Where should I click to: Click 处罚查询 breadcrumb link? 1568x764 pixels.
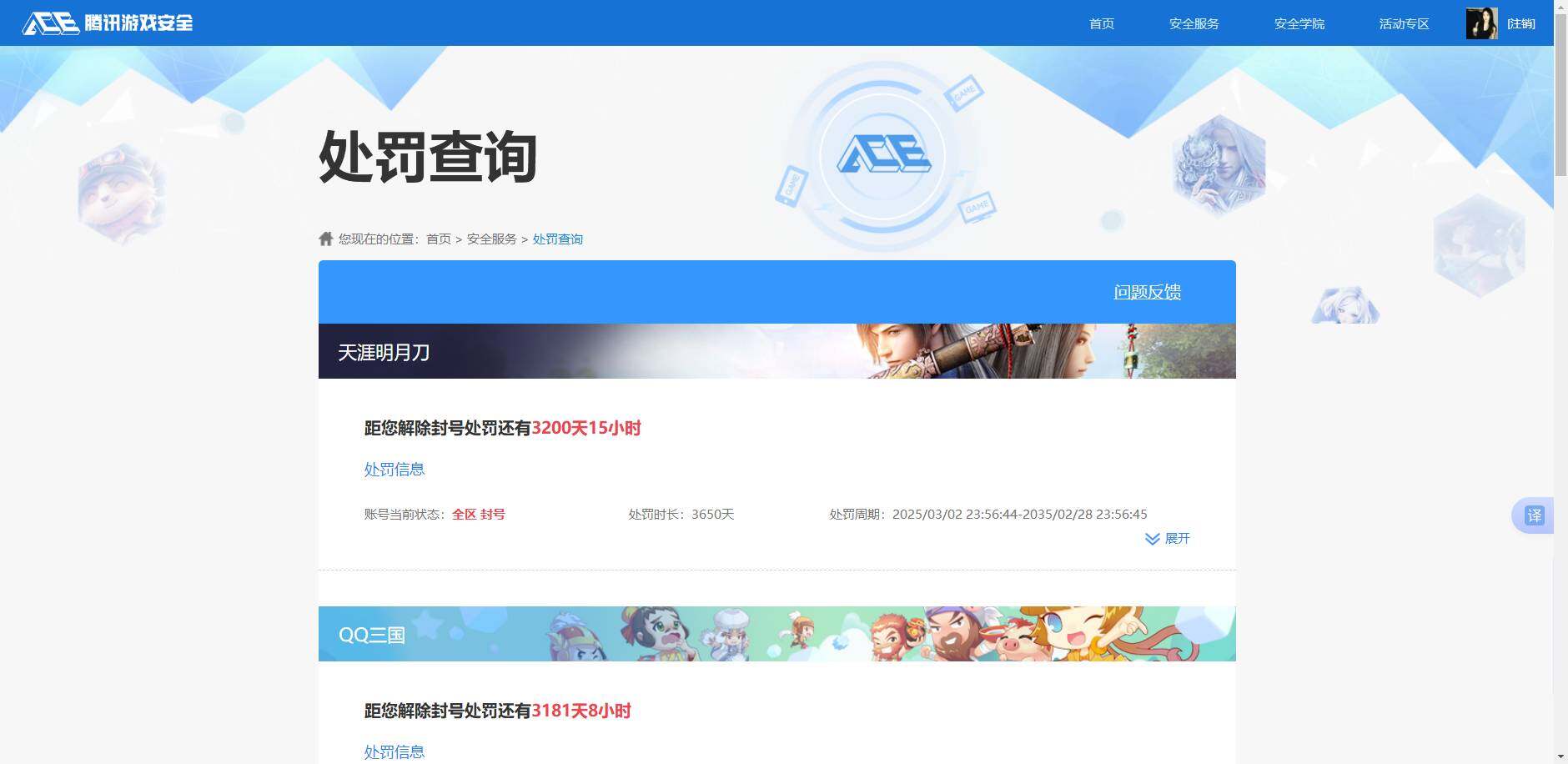[x=558, y=239]
